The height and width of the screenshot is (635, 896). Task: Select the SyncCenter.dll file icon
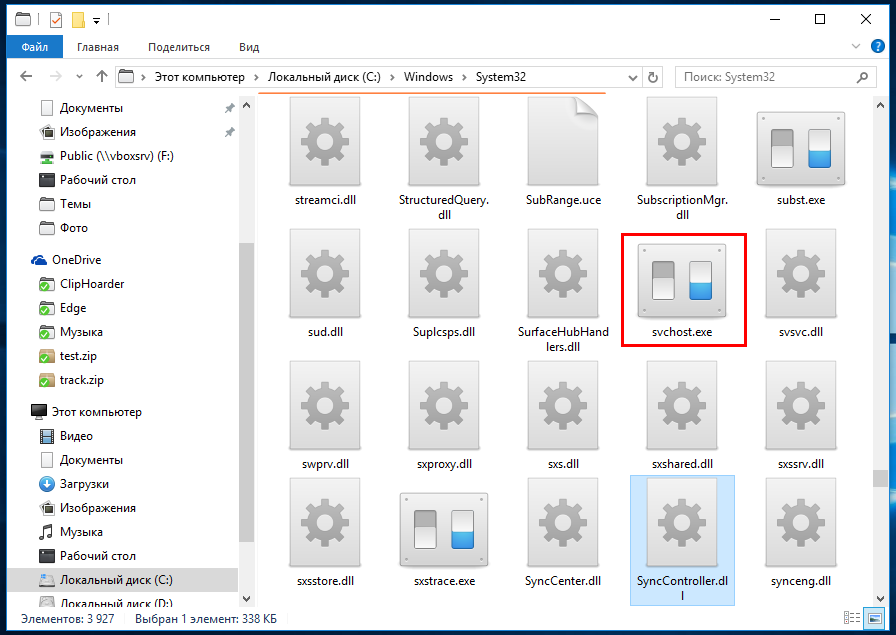563,522
